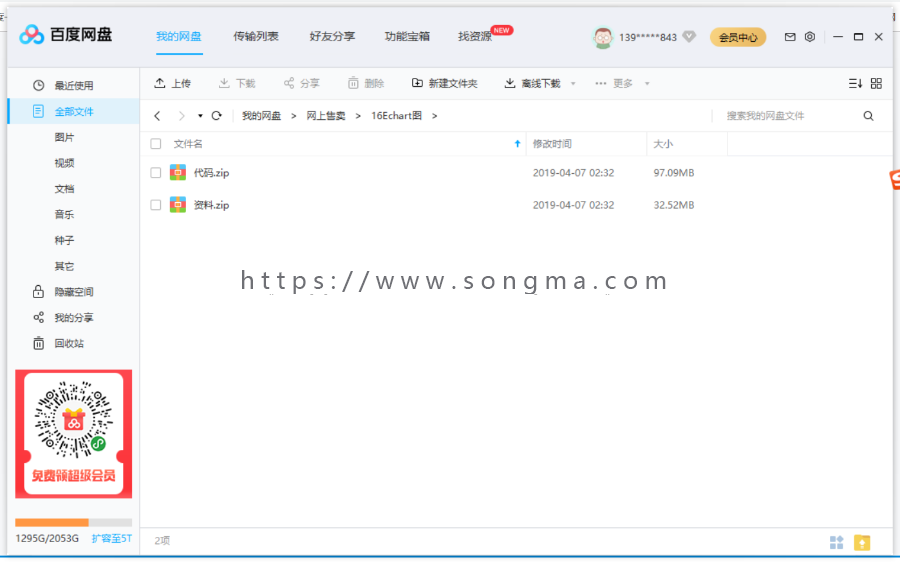Expand 离线下载 dropdown arrow
Viewport: 900px width, 562px height.
(x=573, y=84)
